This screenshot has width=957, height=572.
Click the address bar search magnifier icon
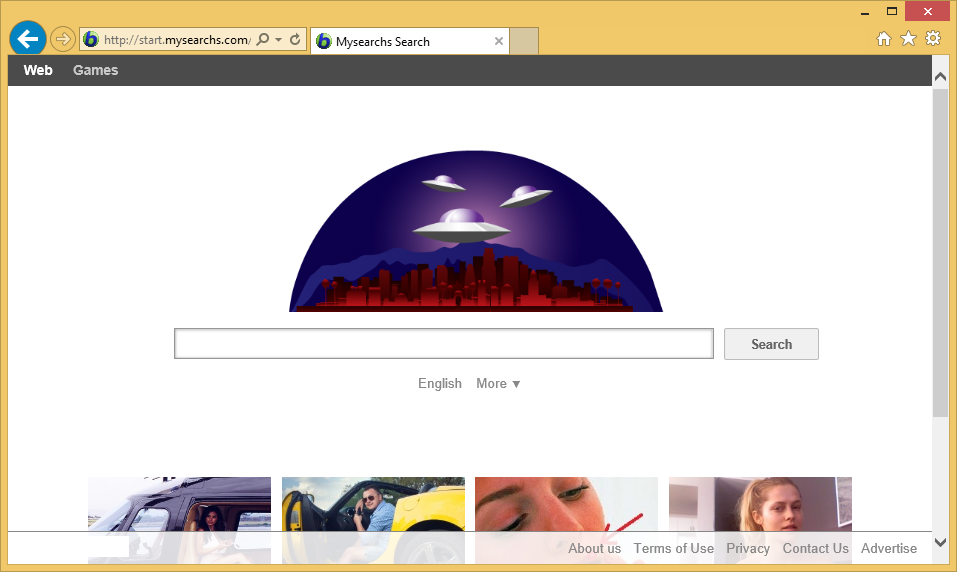(x=263, y=40)
